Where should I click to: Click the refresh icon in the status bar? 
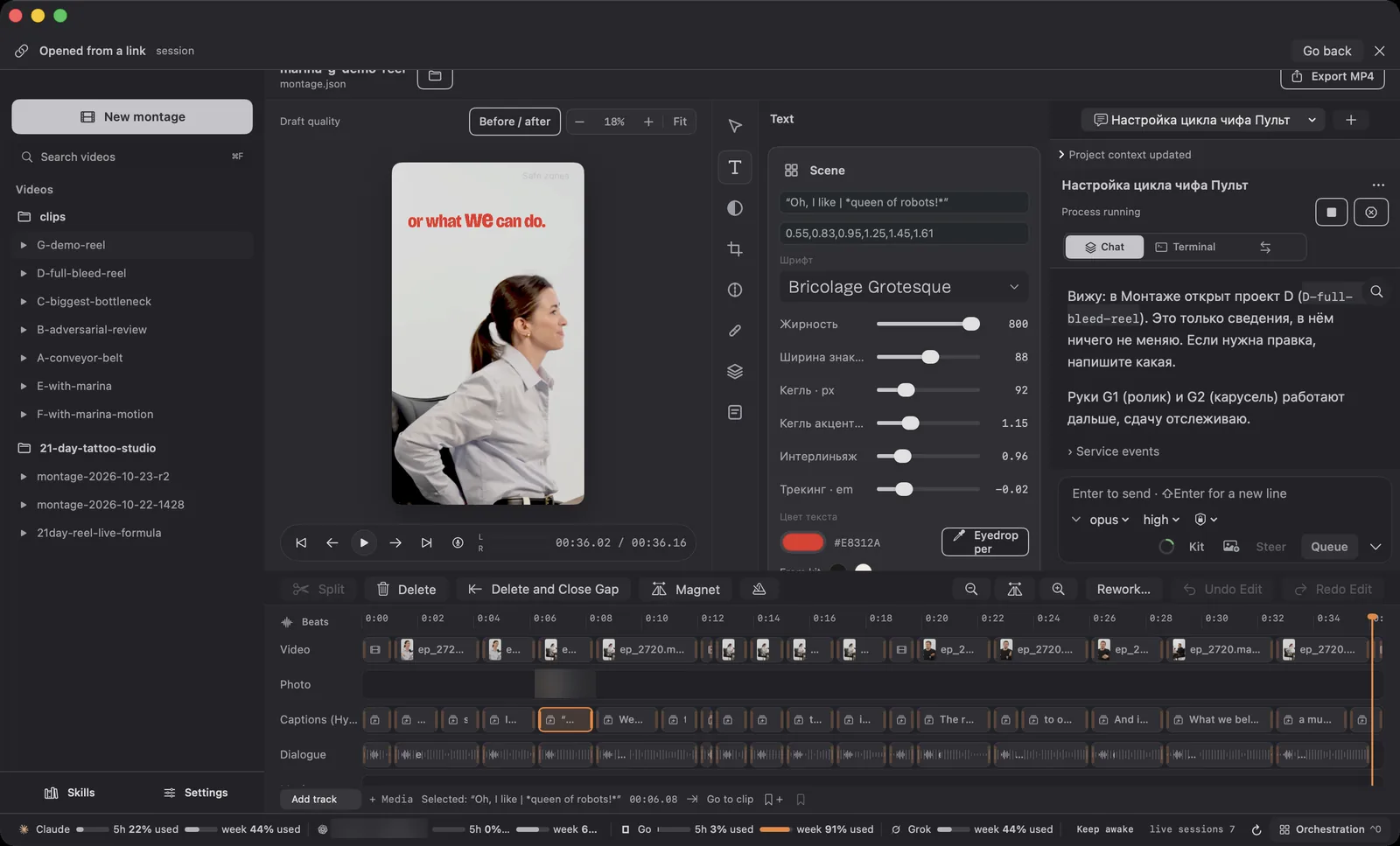(x=1256, y=829)
